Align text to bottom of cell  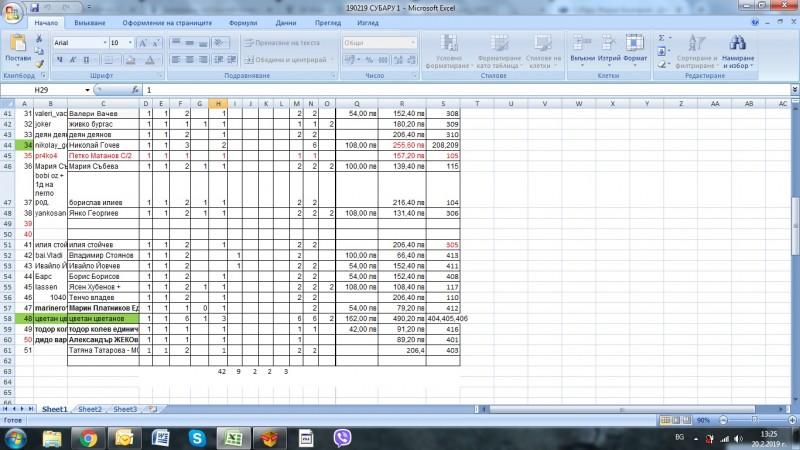coord(203,43)
